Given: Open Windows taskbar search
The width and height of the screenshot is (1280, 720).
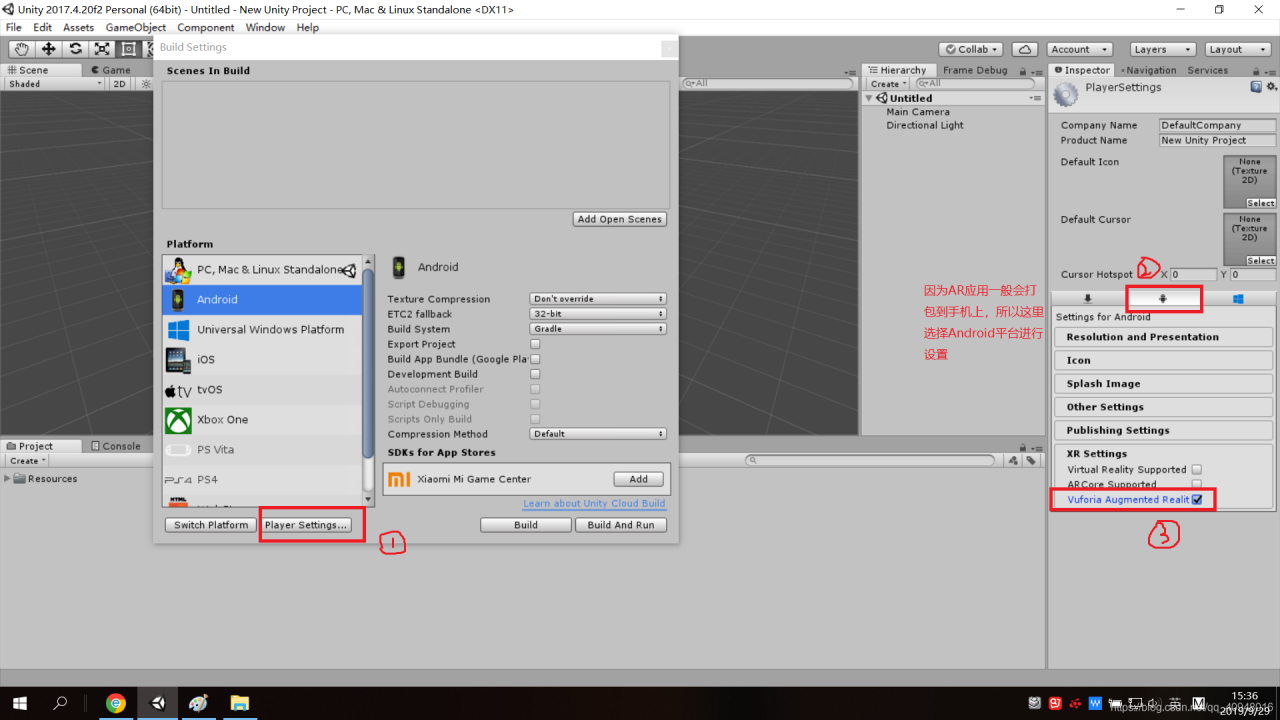Looking at the screenshot, I should pyautogui.click(x=61, y=703).
